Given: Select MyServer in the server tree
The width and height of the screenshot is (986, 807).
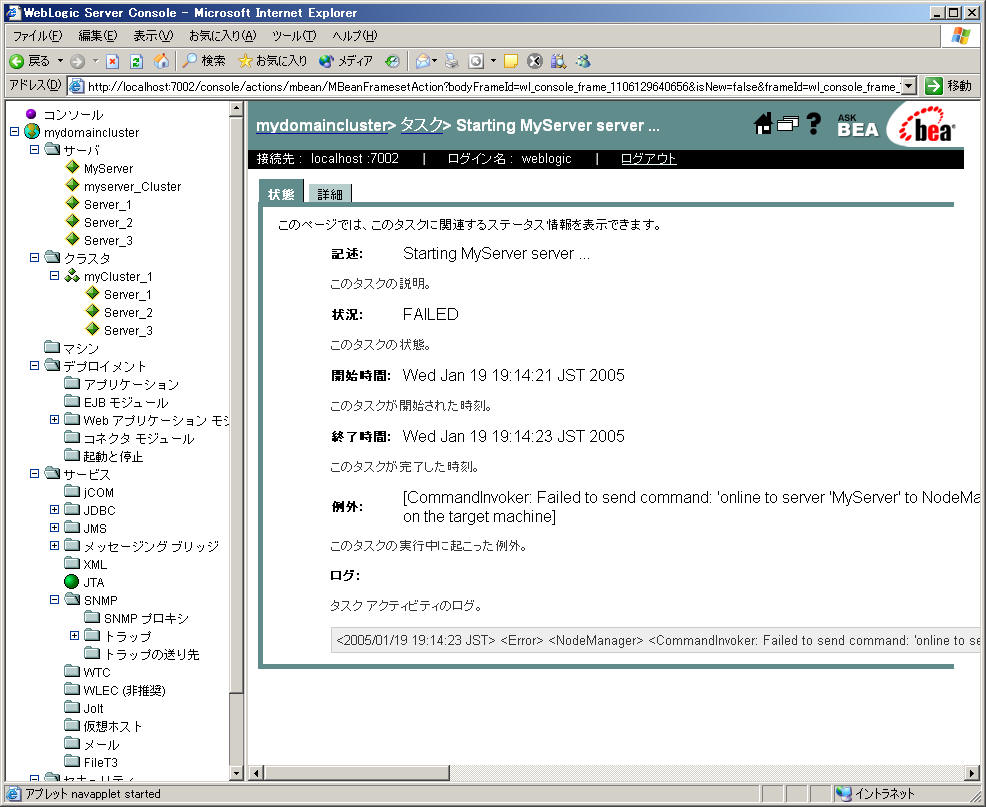Looking at the screenshot, I should 108,168.
